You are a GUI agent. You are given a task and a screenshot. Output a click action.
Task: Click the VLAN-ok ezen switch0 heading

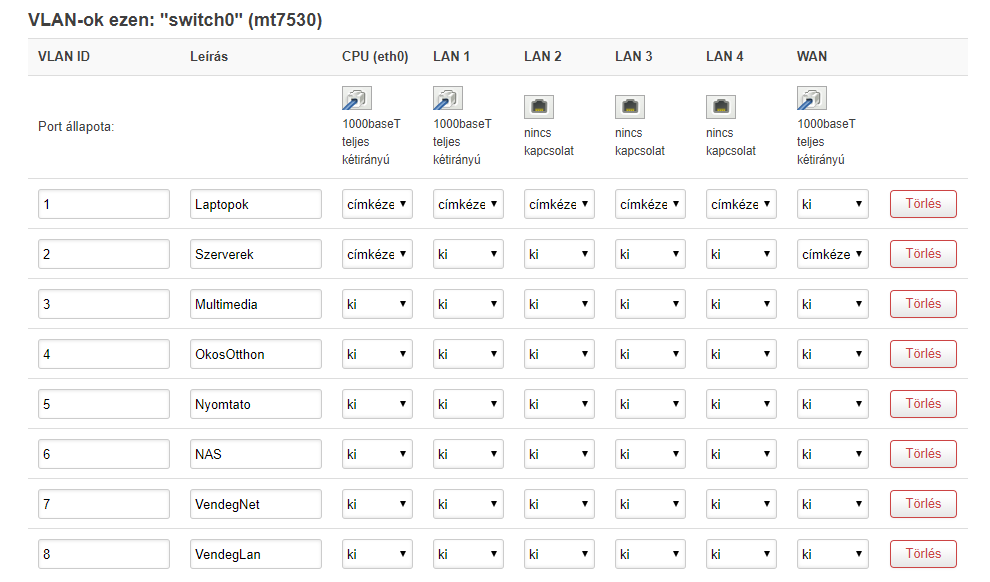coord(175,20)
